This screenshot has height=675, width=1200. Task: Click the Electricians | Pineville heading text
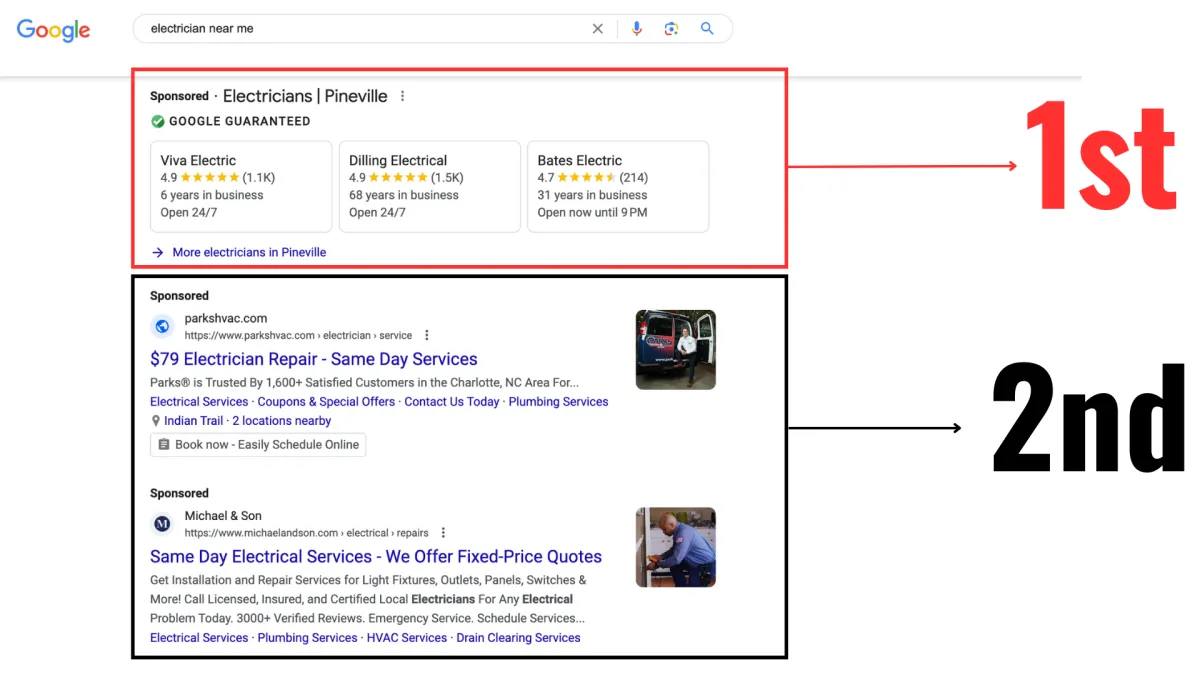(305, 97)
